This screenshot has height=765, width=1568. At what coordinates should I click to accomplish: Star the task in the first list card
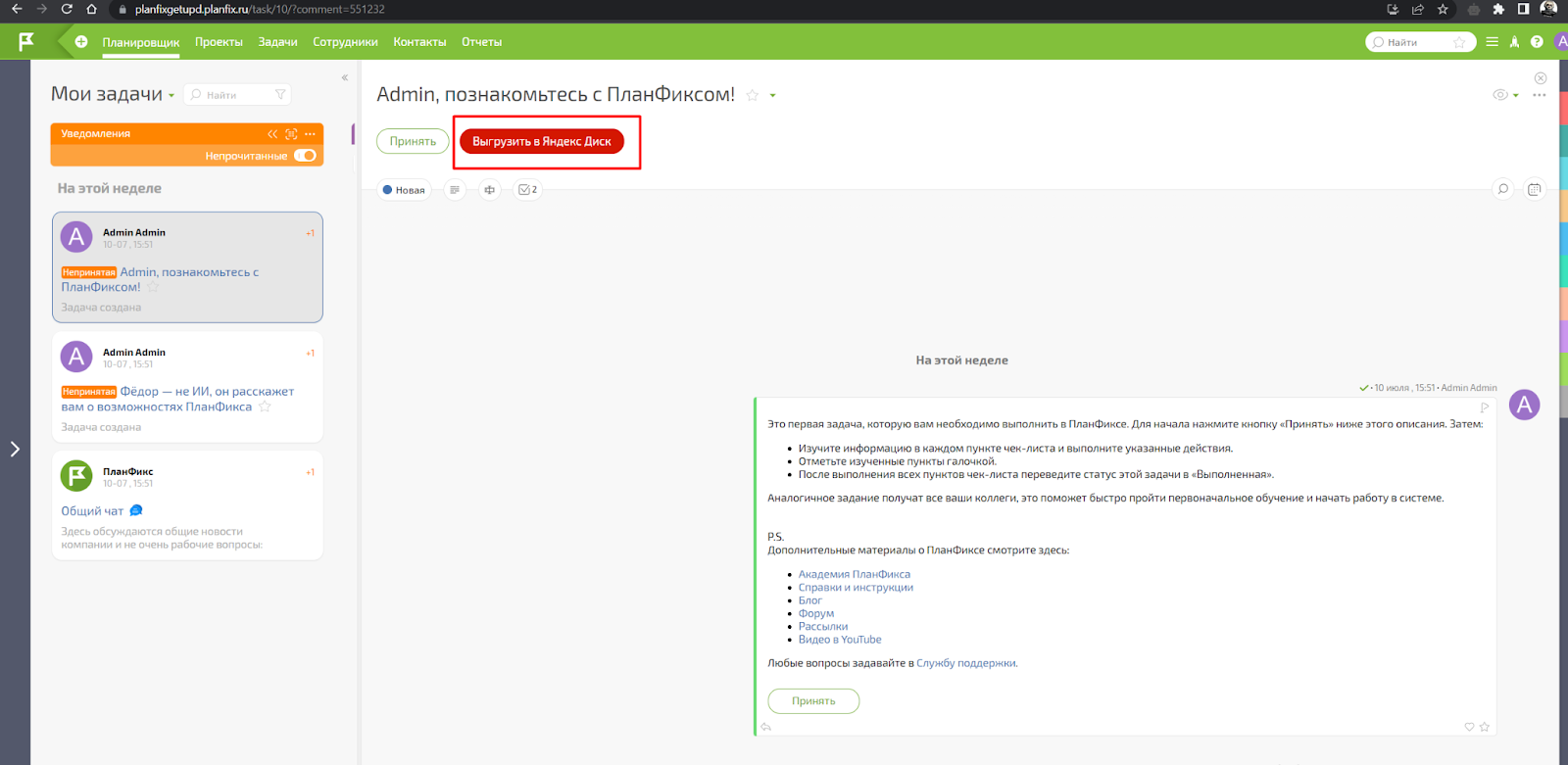153,287
